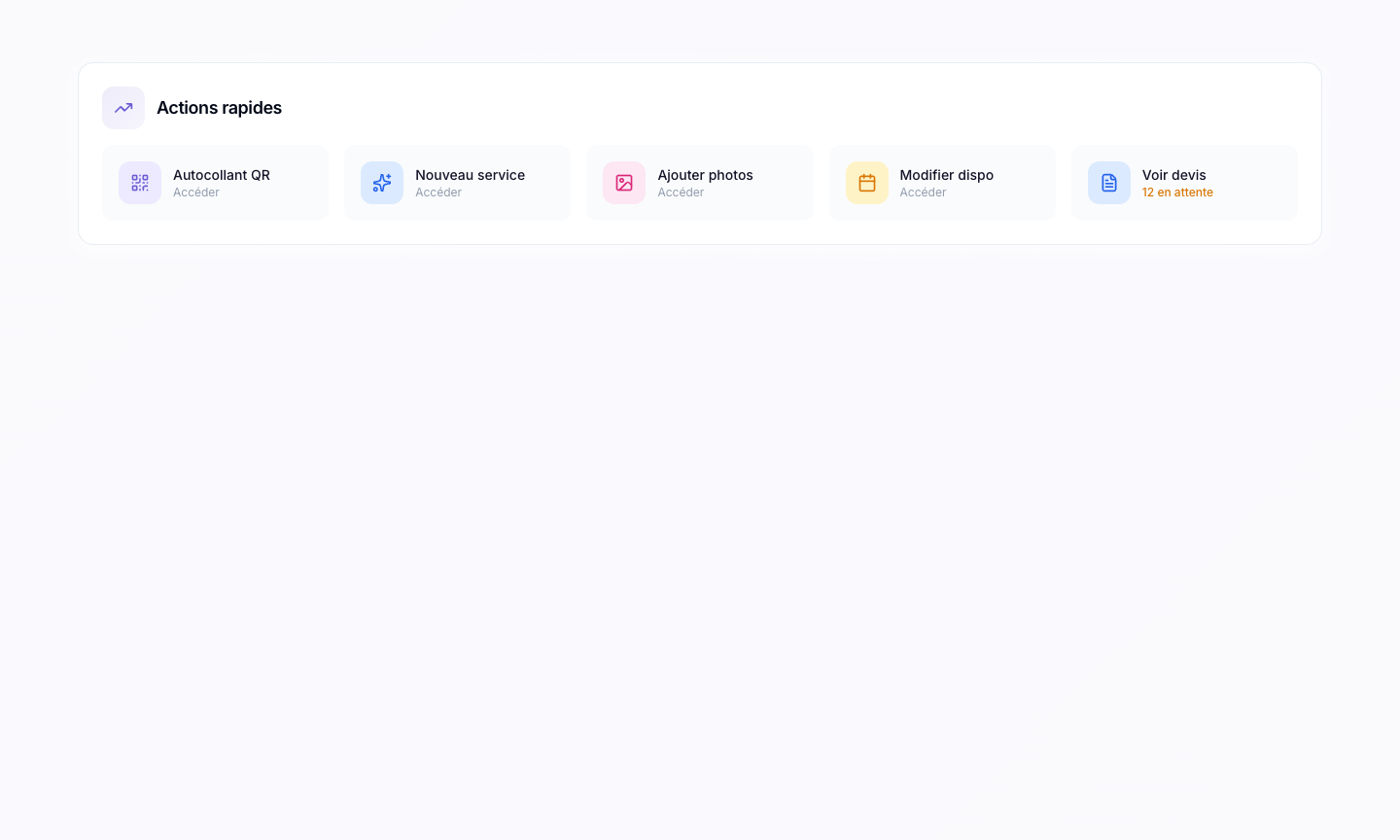Click "Accéder" under Nouveau service
The image size is (1400, 840).
coord(438,192)
